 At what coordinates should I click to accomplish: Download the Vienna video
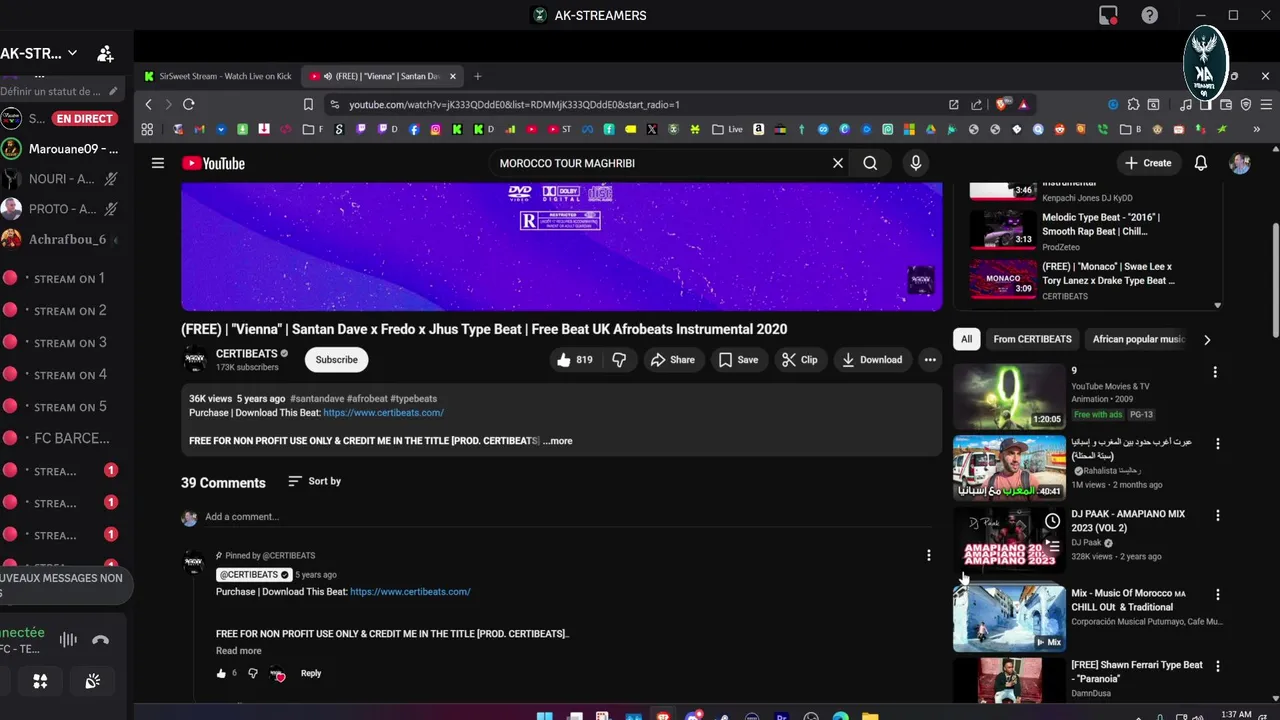tap(872, 360)
